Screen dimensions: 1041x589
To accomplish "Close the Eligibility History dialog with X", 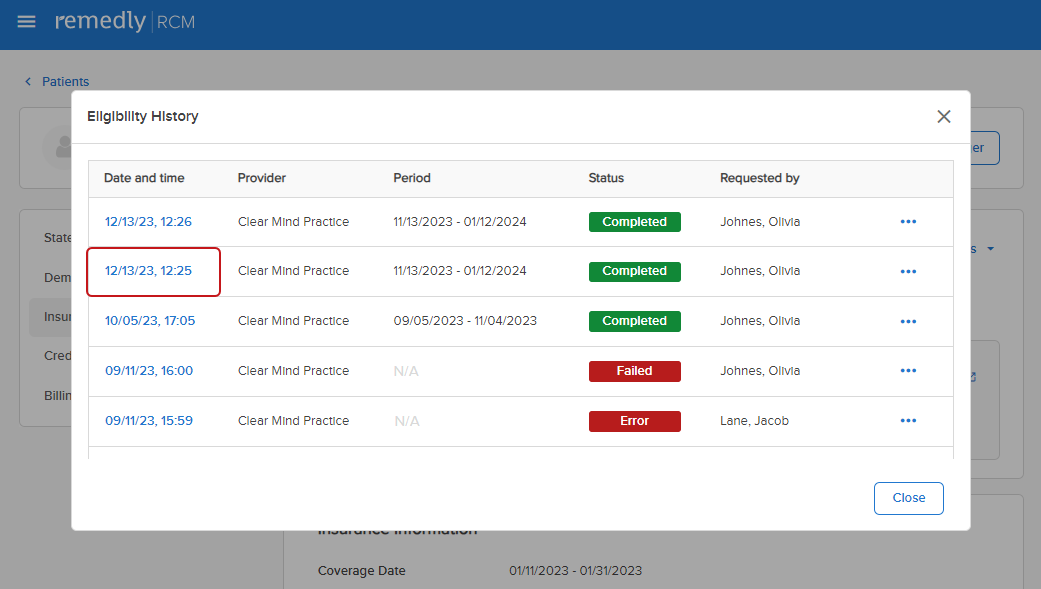I will coord(943,117).
